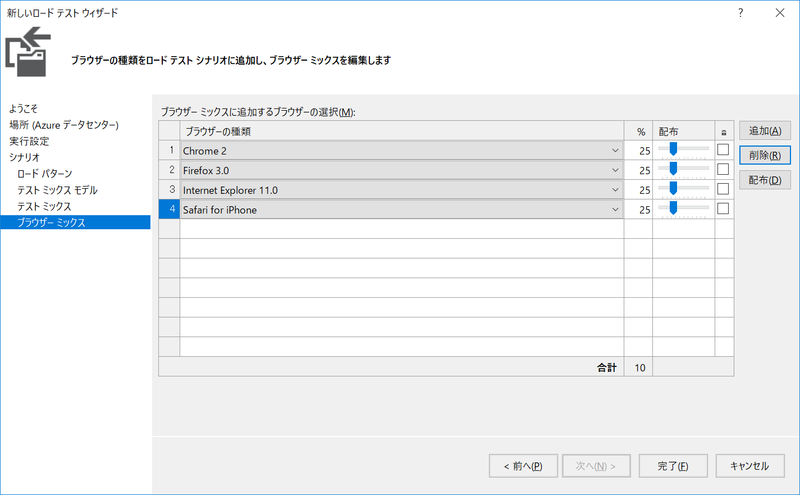Go to the 実行設定 page
Screen dimensions: 800x495
(x=29, y=141)
